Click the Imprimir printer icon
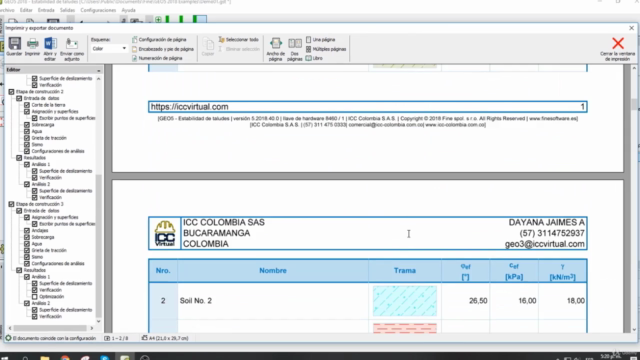The width and height of the screenshot is (640, 360). point(33,43)
